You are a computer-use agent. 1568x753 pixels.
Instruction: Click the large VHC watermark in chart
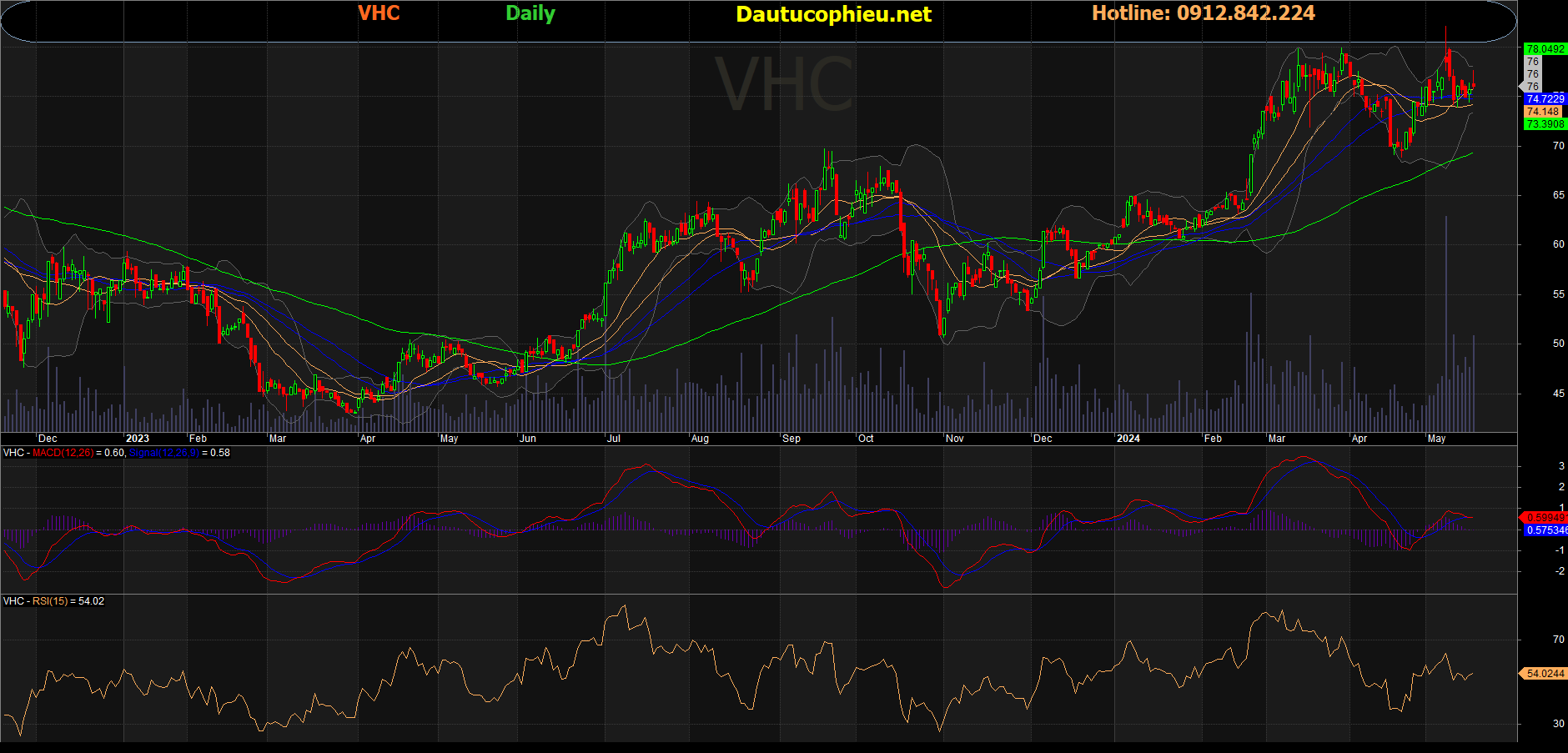click(x=784, y=85)
